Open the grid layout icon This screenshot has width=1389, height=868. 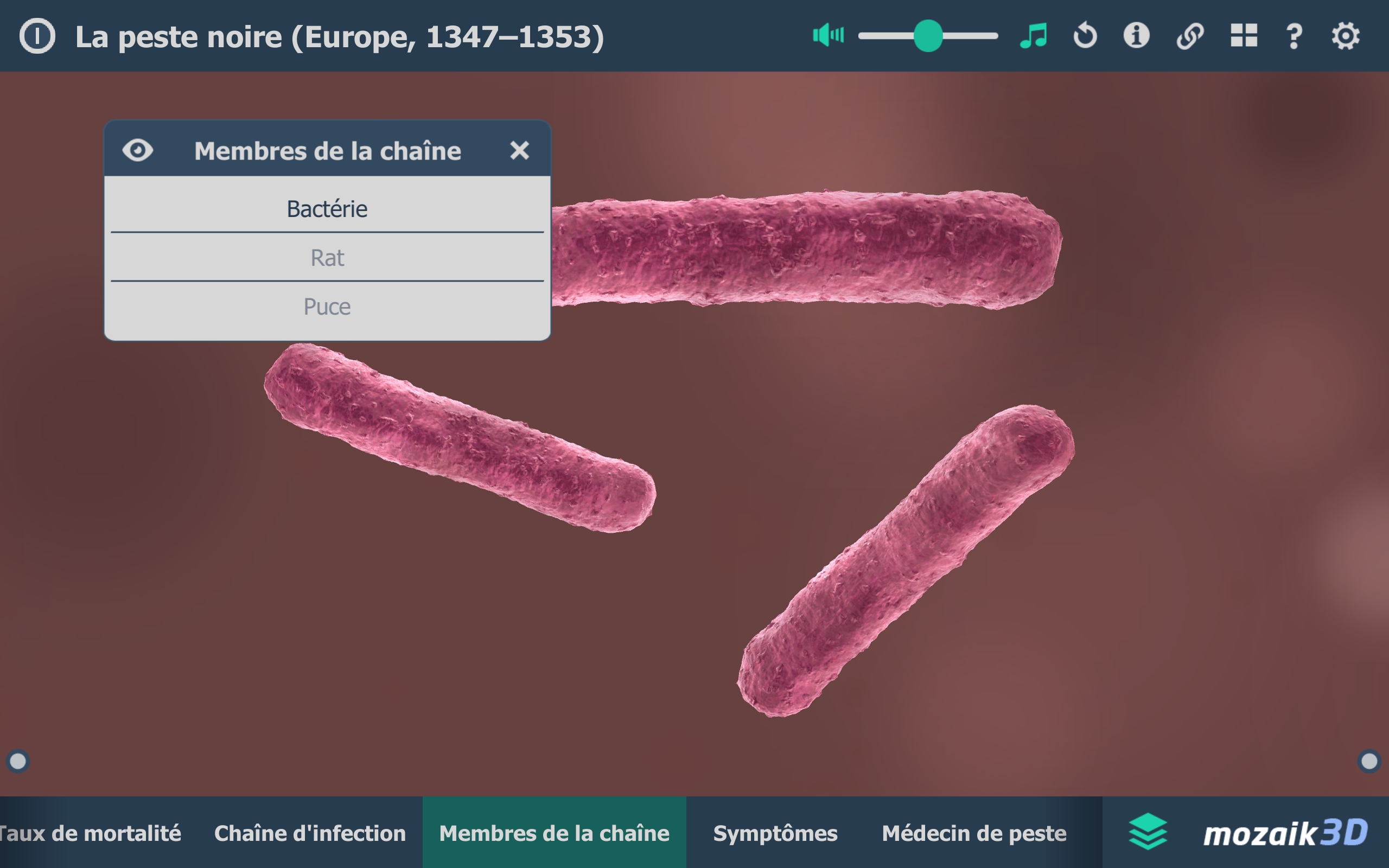[x=1243, y=36]
